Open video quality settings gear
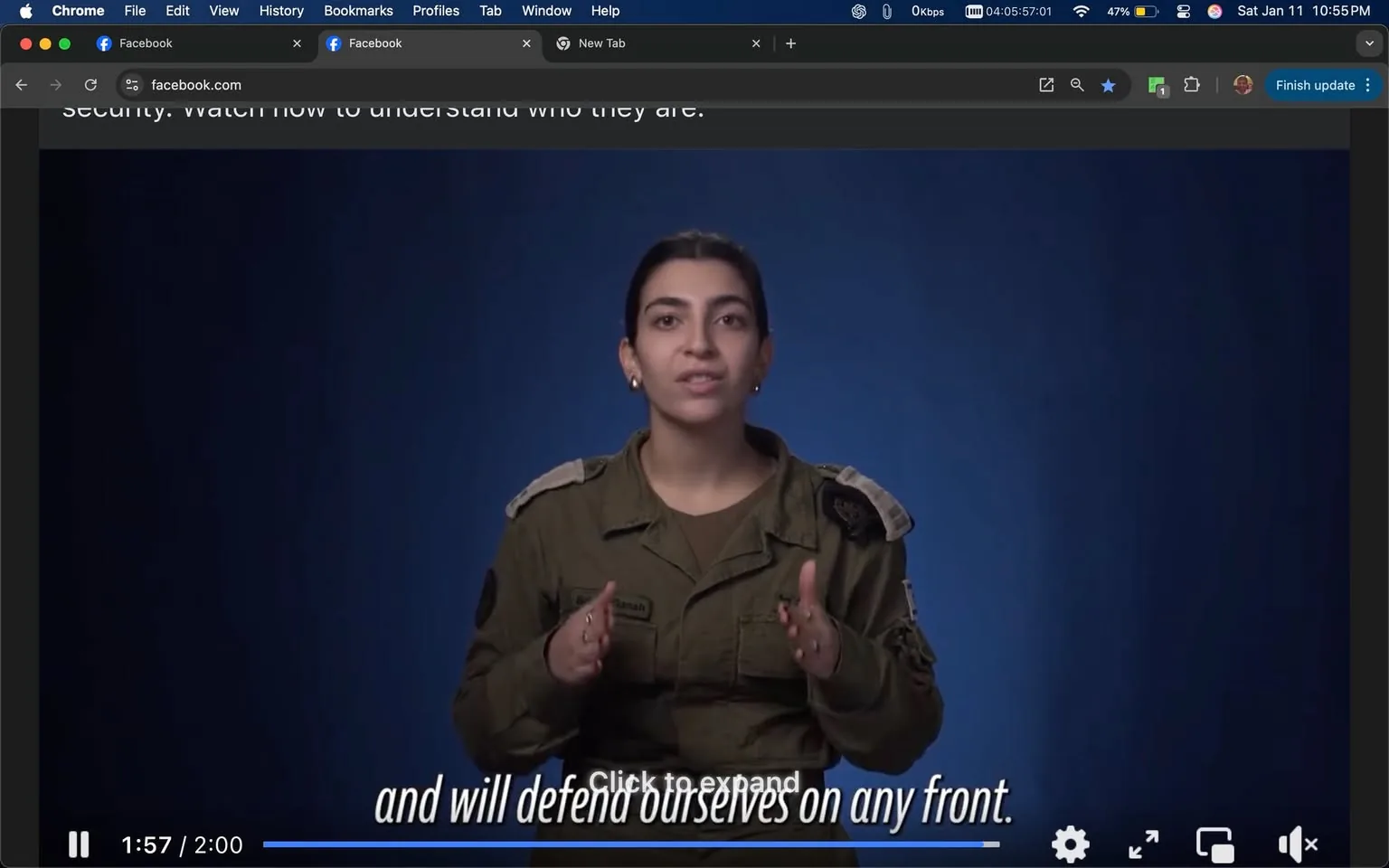Screen dimensions: 1389x868 pos(1070,844)
